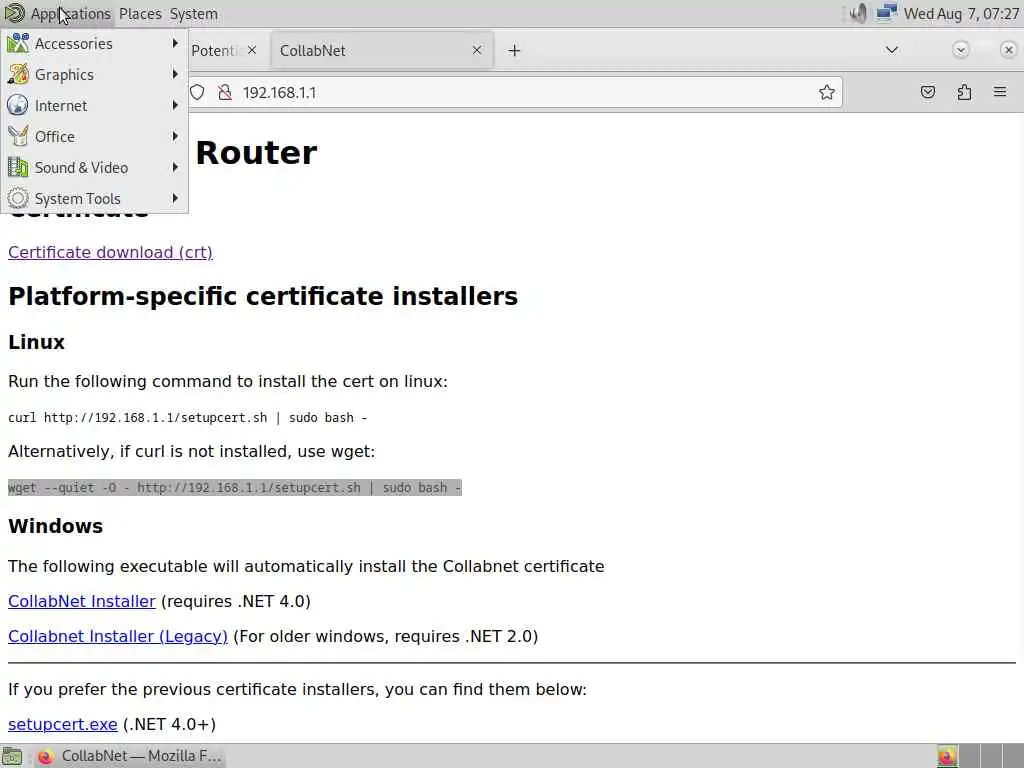Bookmark this page with the star
Screen dimensions: 1024x768
point(827,92)
